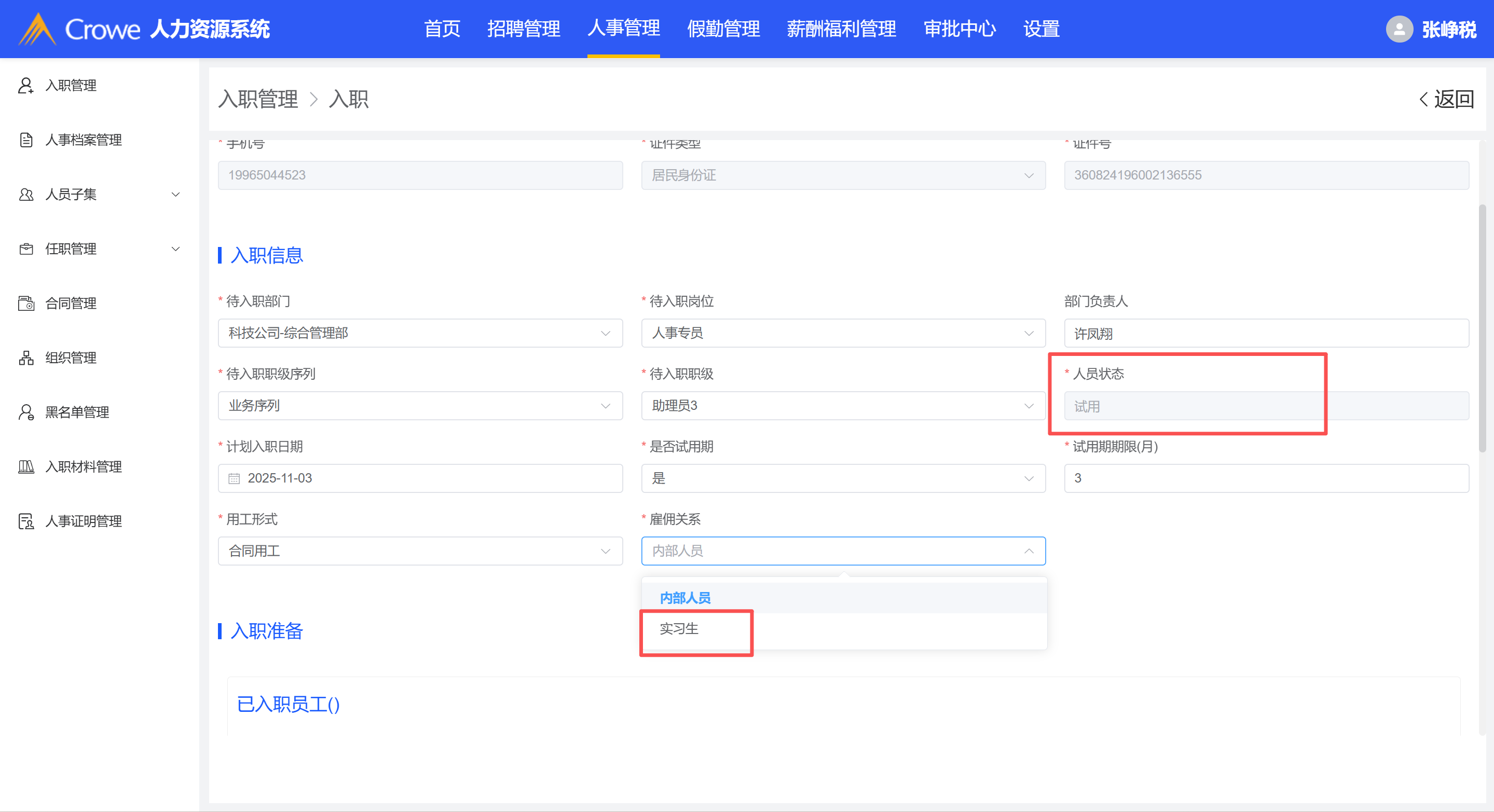This screenshot has height=812, width=1494.
Task: Open 人事档案管理 document icon
Action: (x=25, y=140)
